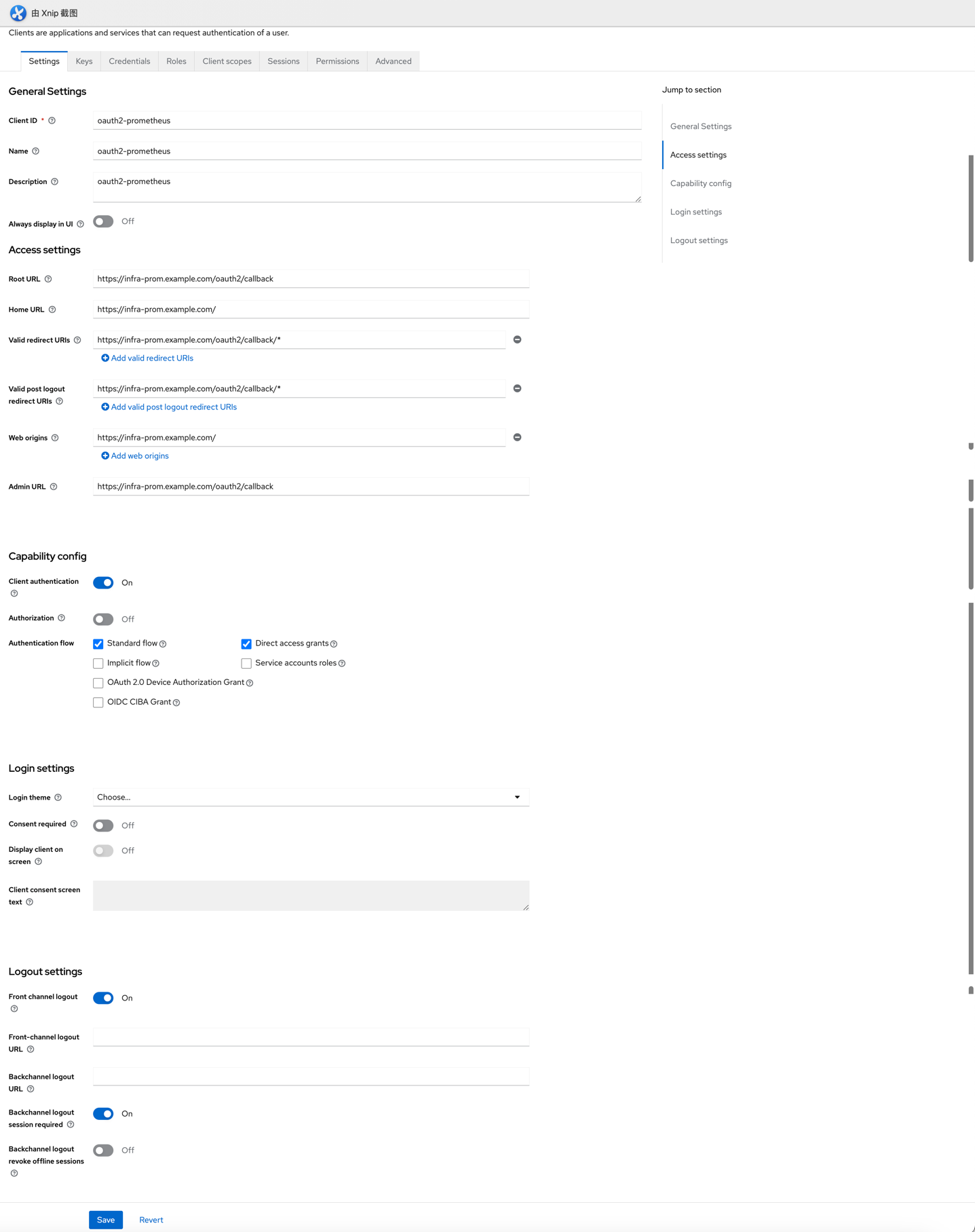The height and width of the screenshot is (1232, 975).
Task: Check the Implicit flow checkbox
Action: pos(98,663)
